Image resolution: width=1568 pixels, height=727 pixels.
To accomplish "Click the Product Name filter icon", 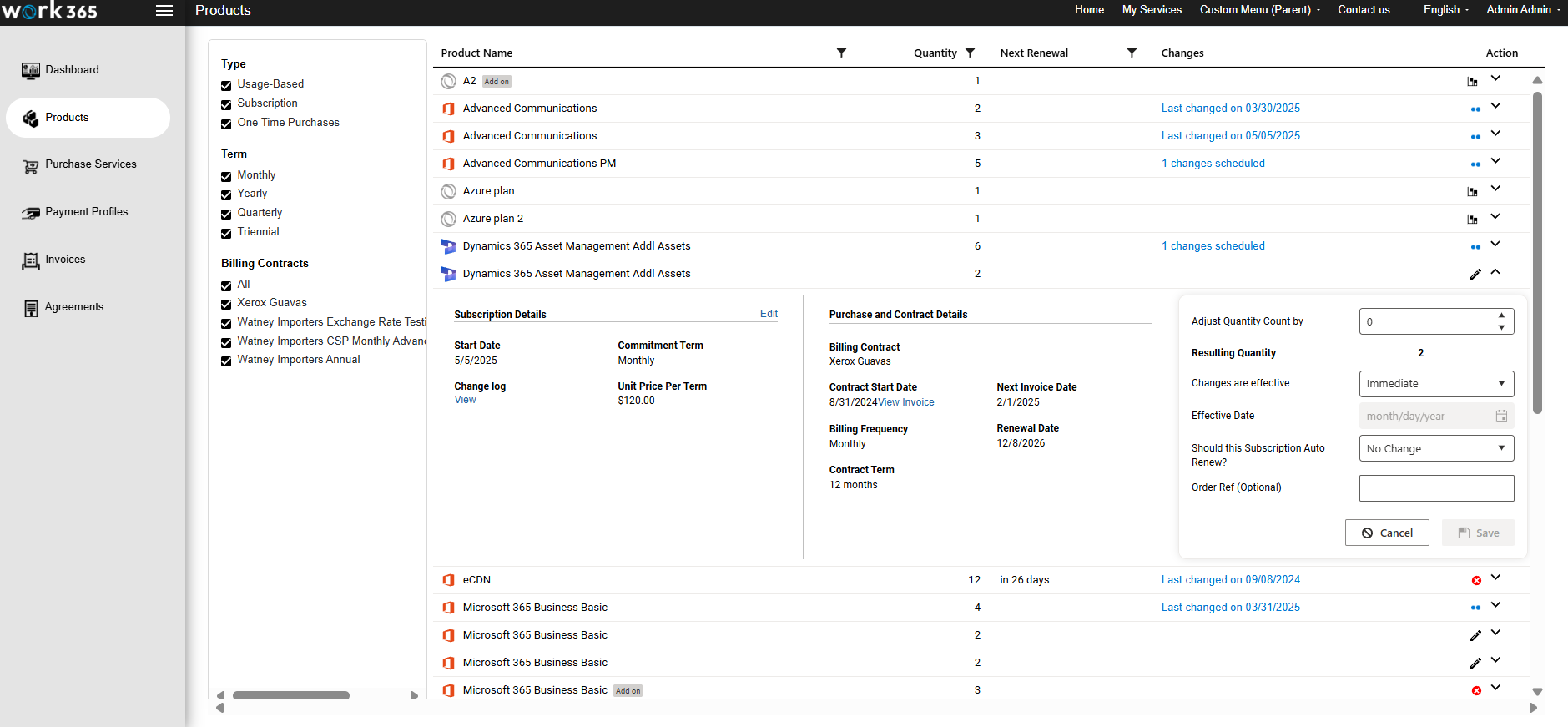I will [x=841, y=53].
